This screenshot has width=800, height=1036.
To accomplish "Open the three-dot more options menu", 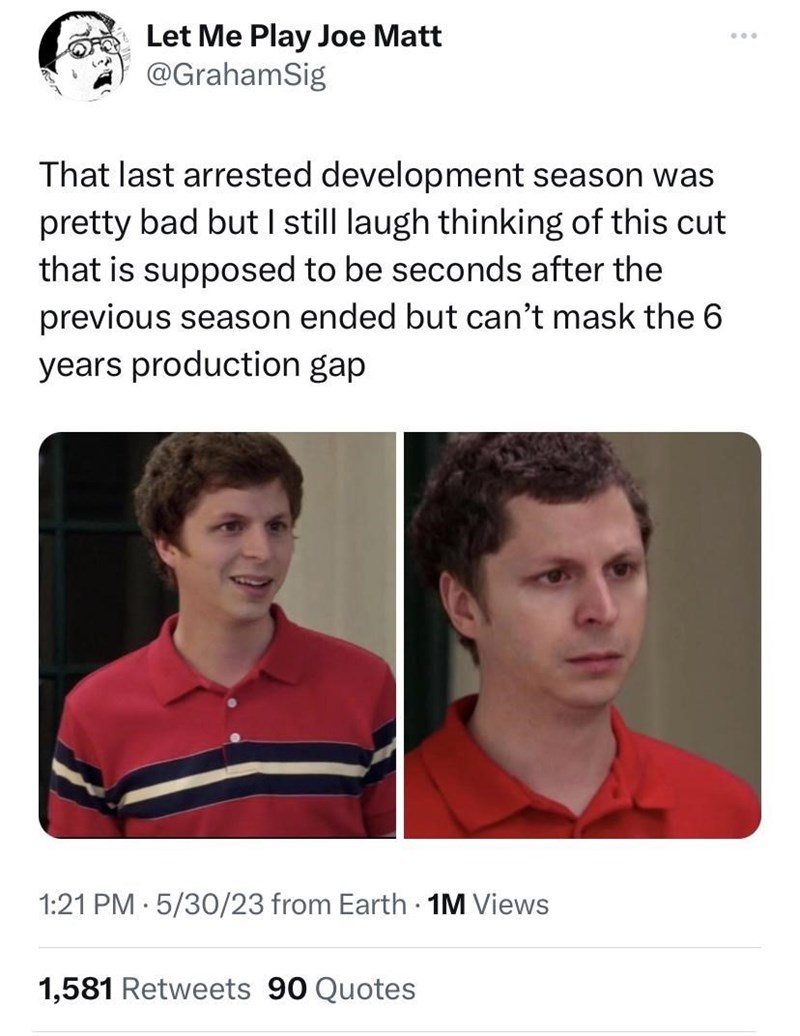I will (744, 36).
